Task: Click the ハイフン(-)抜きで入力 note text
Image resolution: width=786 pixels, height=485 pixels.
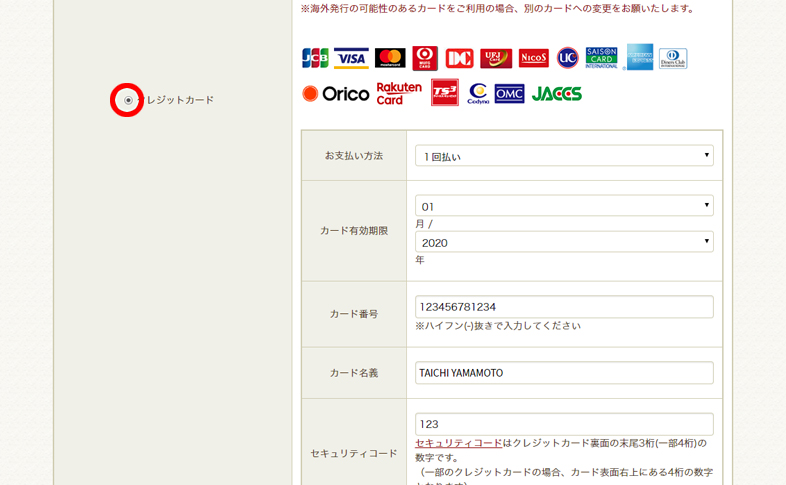Action: [x=498, y=326]
